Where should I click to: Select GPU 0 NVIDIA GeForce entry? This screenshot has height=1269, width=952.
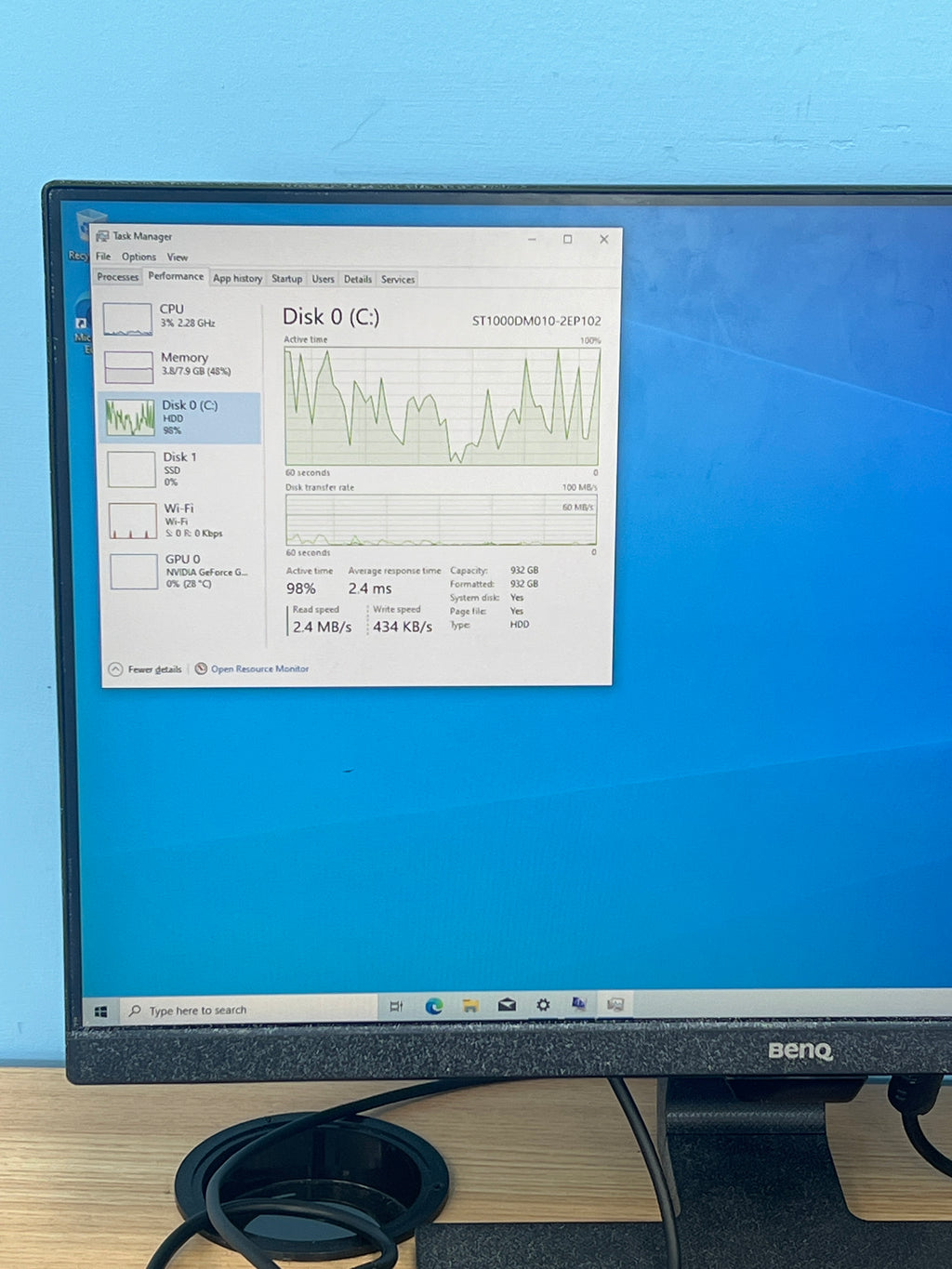[x=179, y=571]
